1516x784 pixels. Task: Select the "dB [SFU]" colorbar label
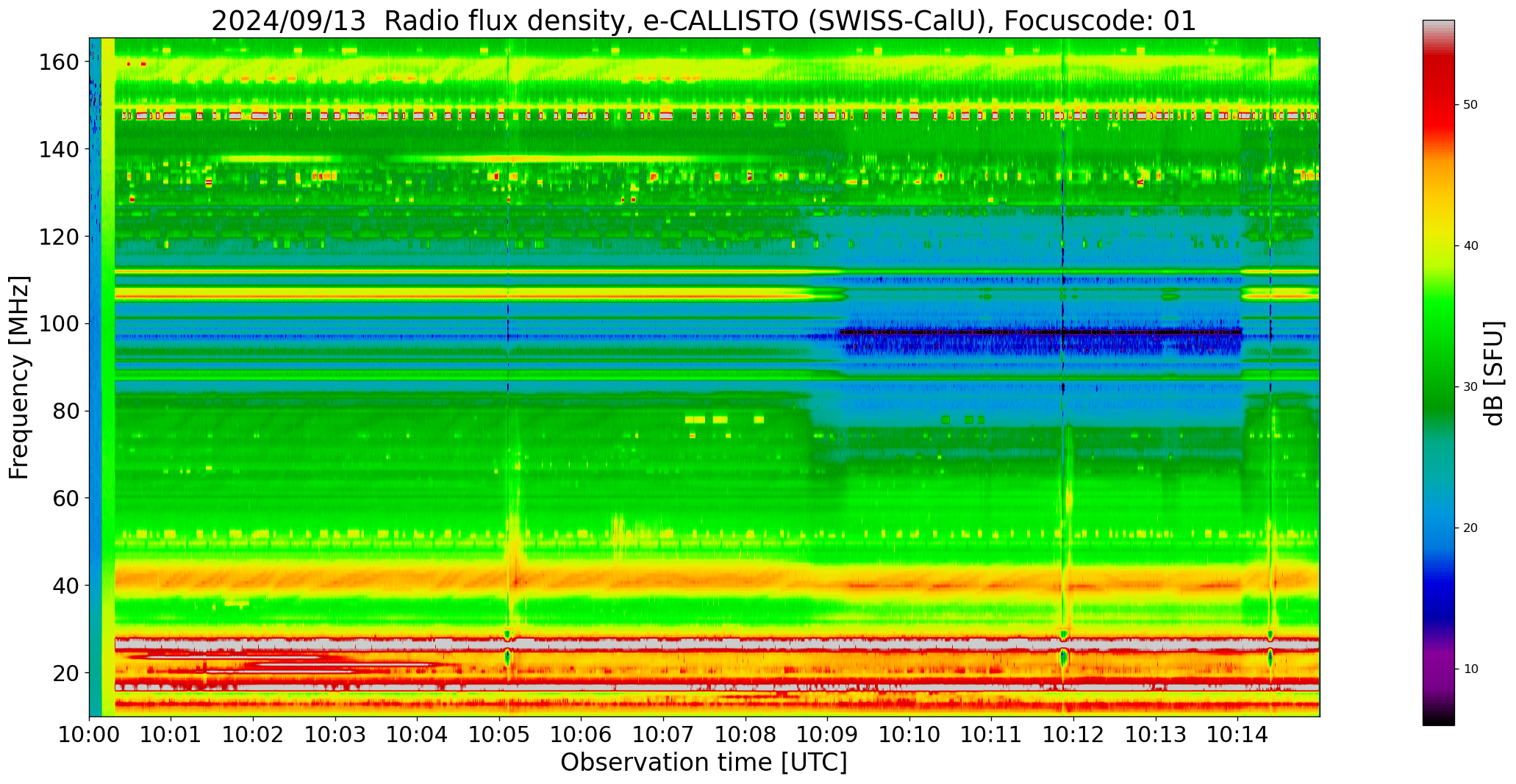(x=1494, y=373)
